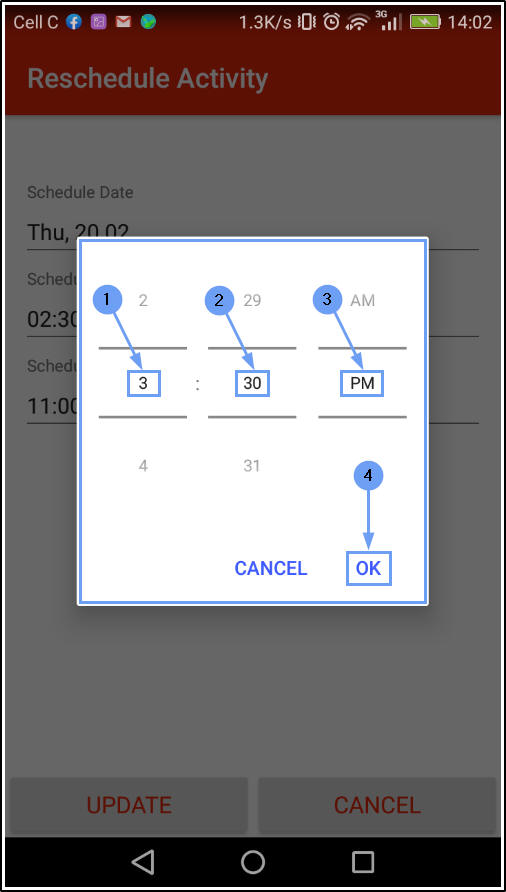Tap the Gmail notification icon

pyautogui.click(x=123, y=22)
